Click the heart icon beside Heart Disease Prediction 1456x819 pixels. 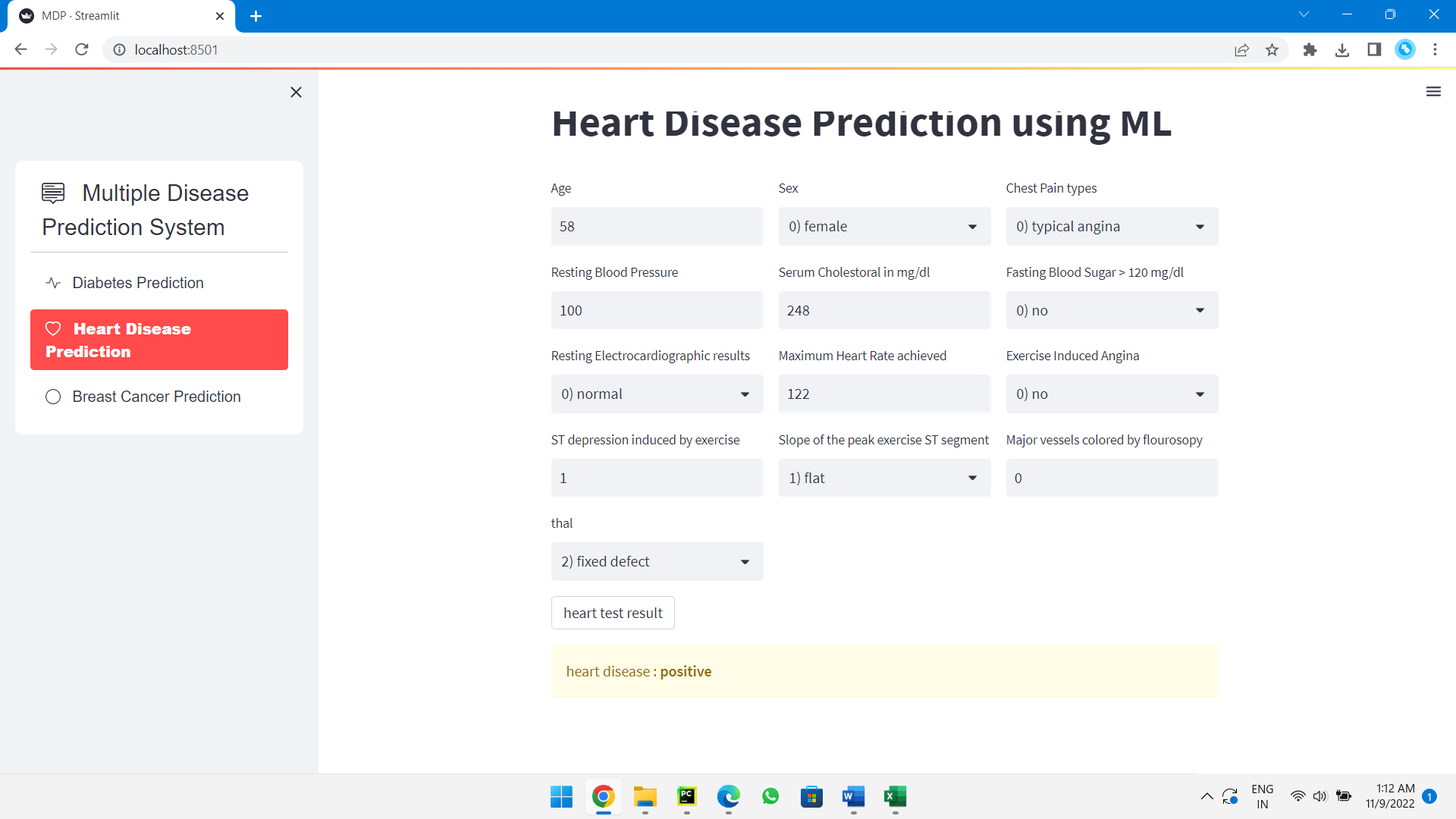pyautogui.click(x=53, y=328)
